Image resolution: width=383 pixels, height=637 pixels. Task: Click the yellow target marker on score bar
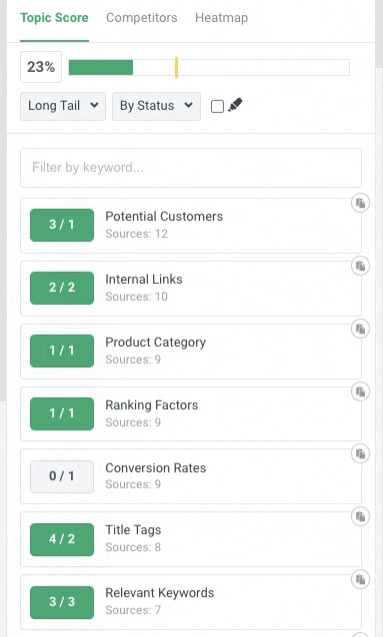click(176, 67)
